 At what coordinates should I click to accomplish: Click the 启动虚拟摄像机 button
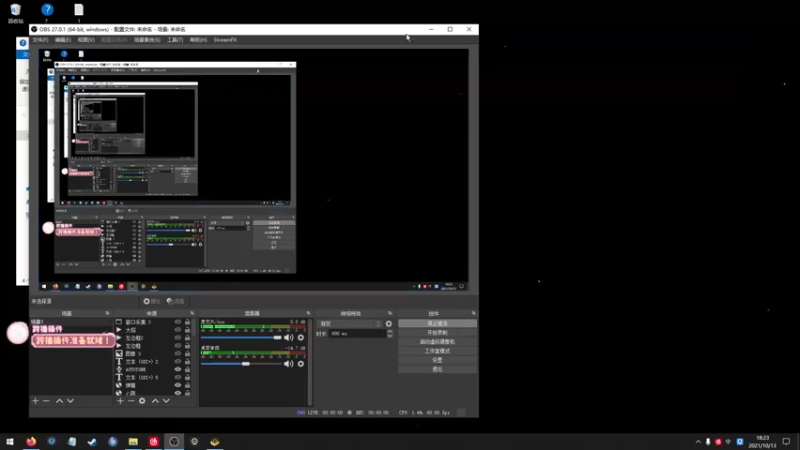click(437, 342)
